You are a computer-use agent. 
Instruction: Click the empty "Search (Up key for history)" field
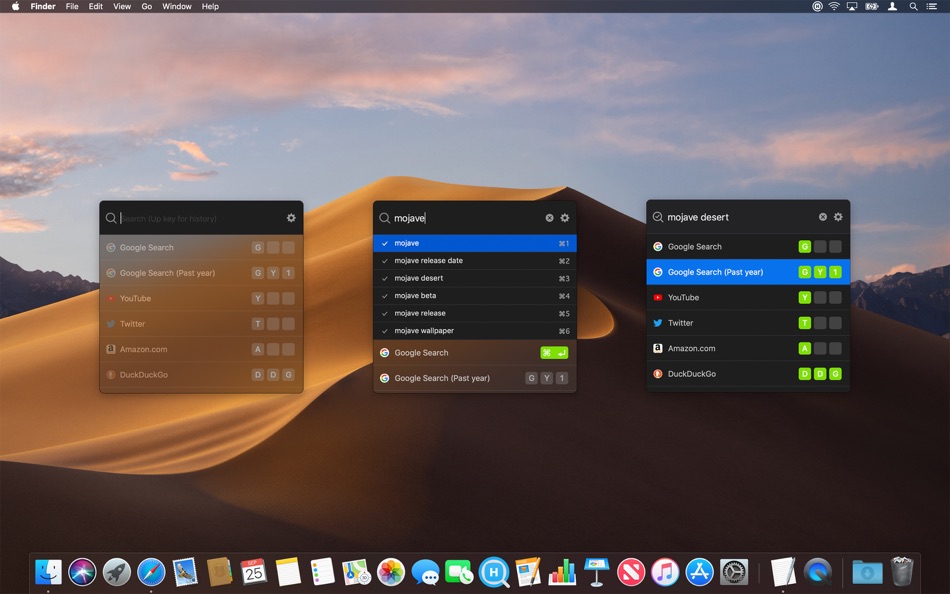pos(200,218)
